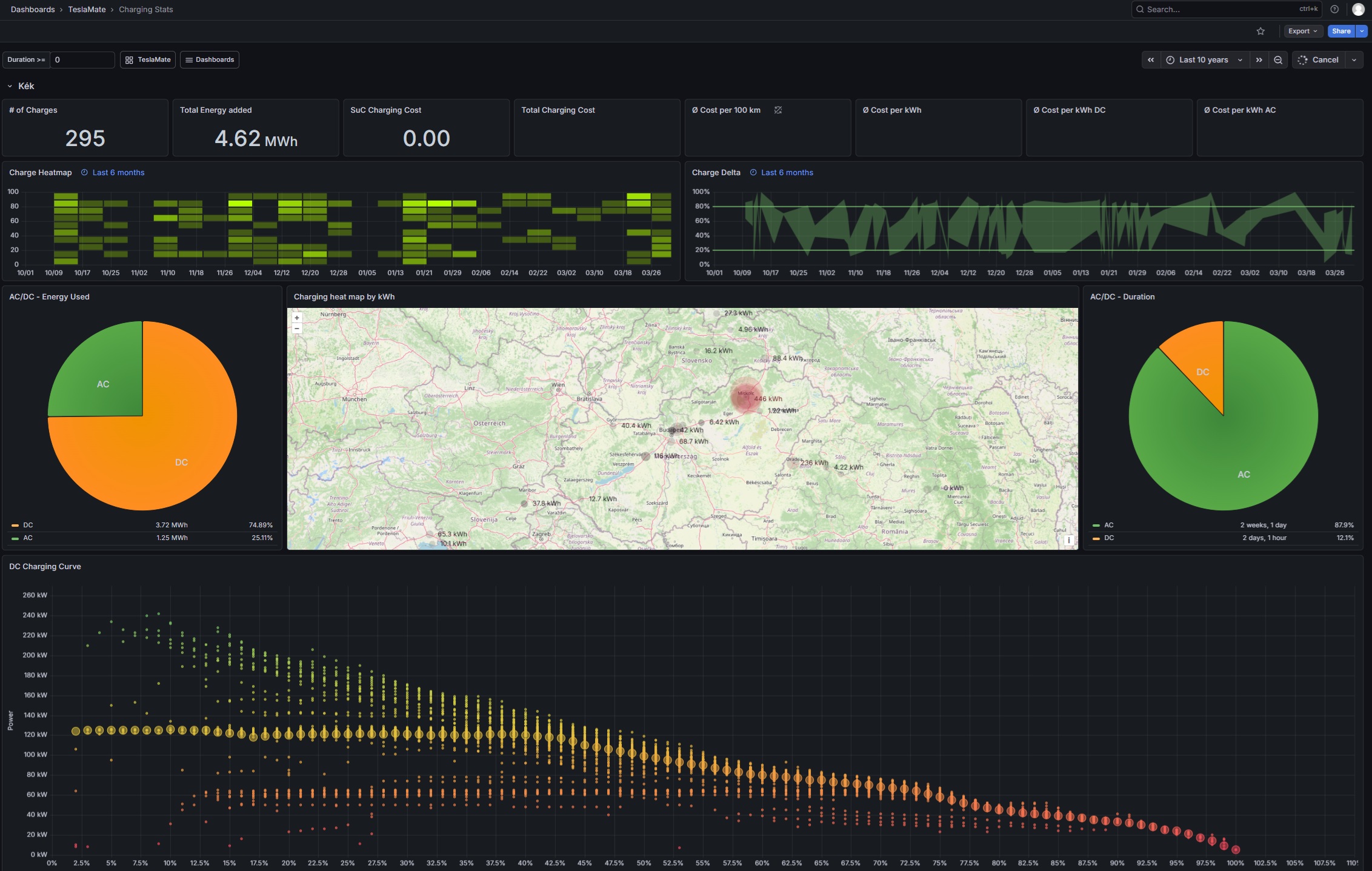Open the TeslaMate dashboard link
1372x871 pixels.
click(x=148, y=59)
